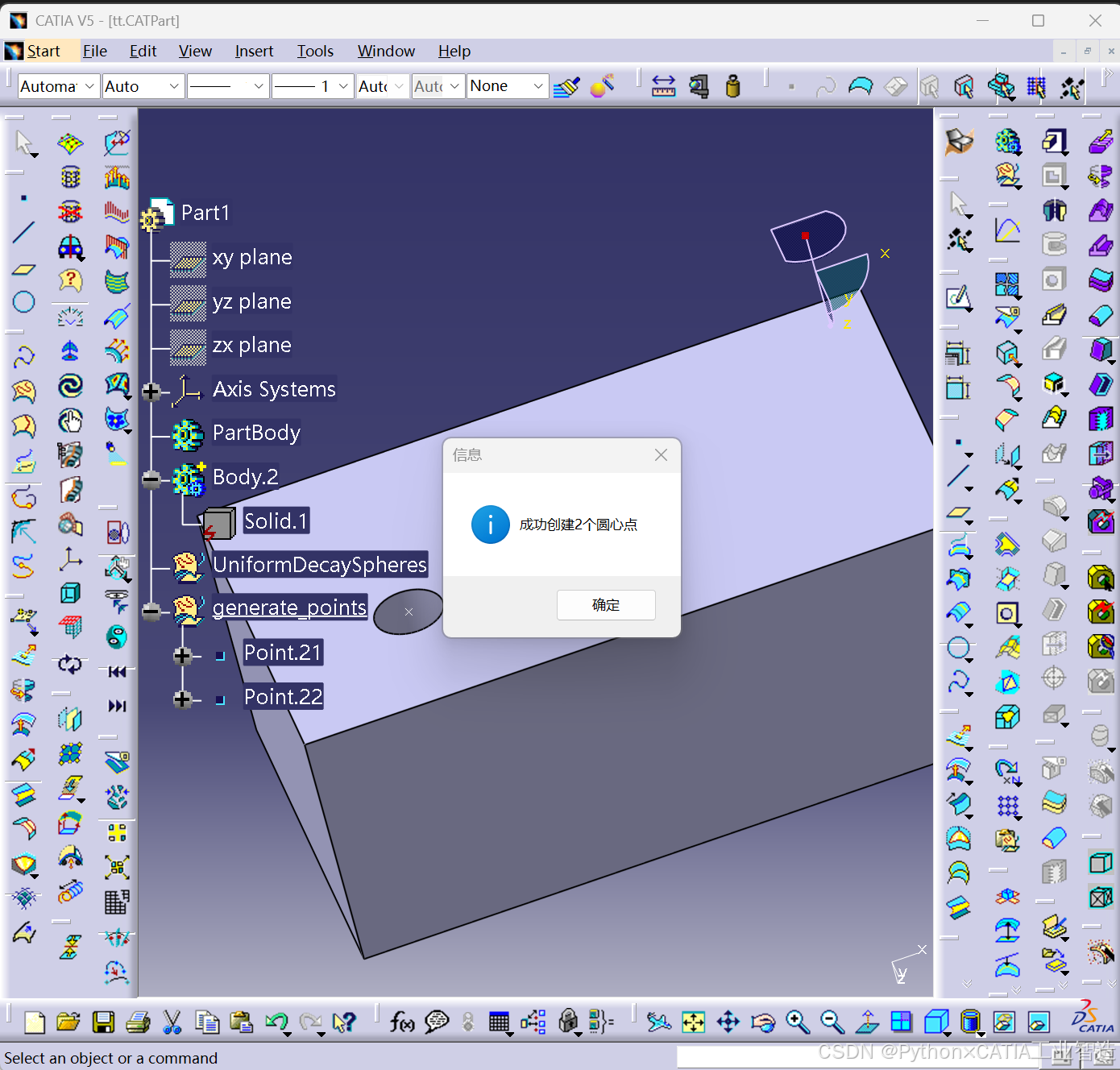Open the Formula f(x) tool
Screen dimensions: 1120x1070
pyautogui.click(x=402, y=1022)
